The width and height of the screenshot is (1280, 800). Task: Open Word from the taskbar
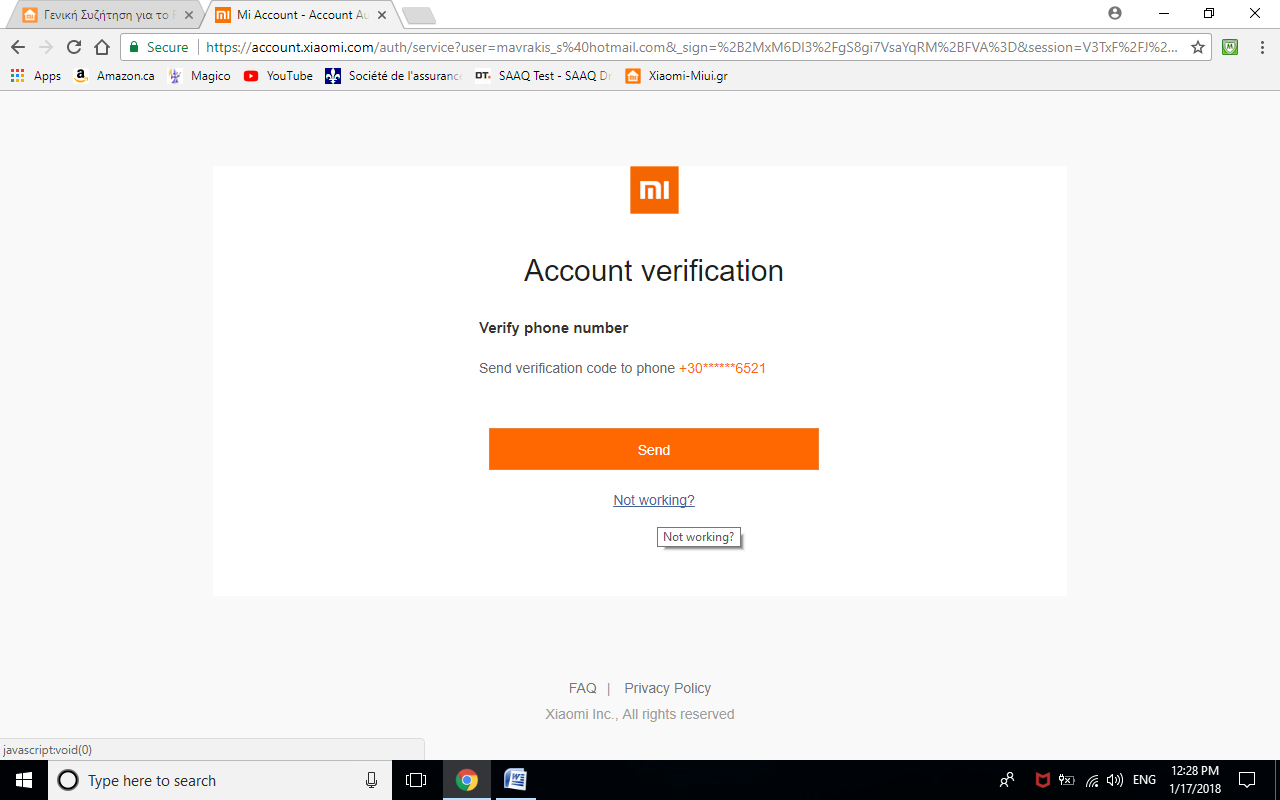[x=515, y=780]
